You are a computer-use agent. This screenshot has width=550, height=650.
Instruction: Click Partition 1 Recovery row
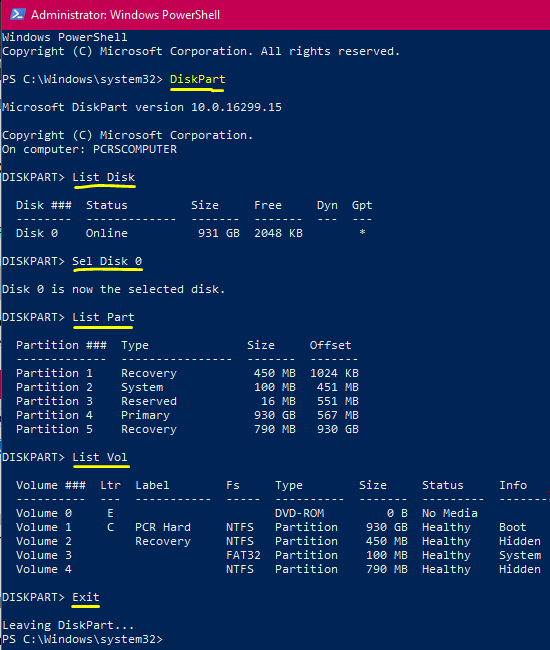(x=187, y=373)
